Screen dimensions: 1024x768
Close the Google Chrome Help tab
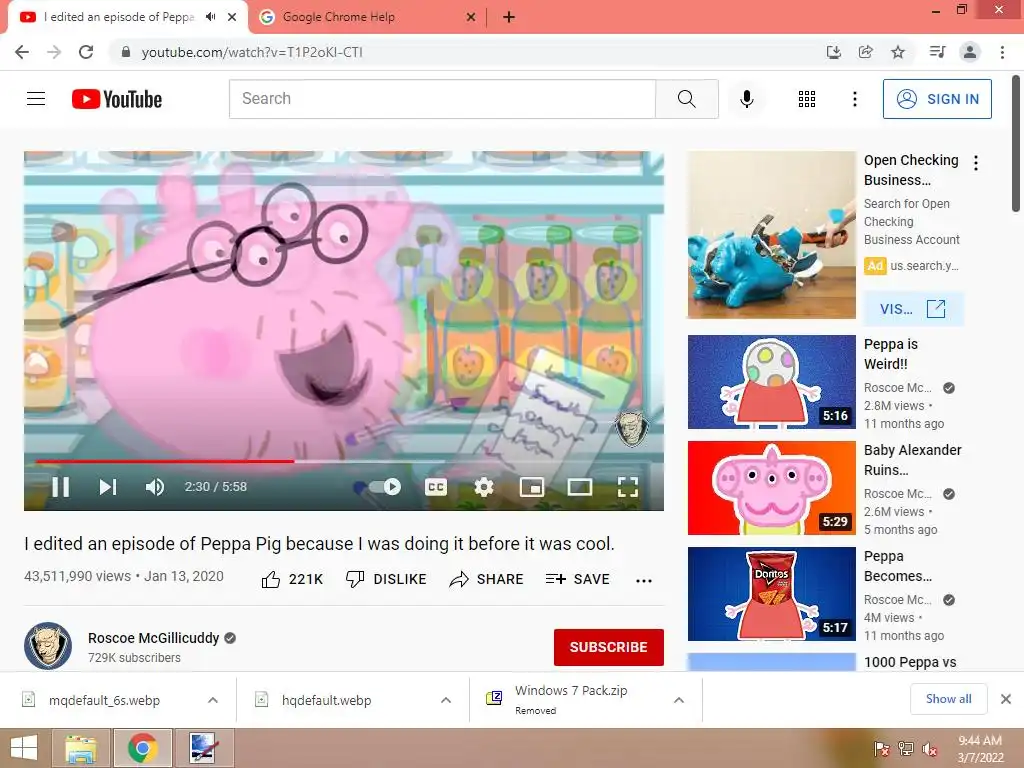coord(471,18)
